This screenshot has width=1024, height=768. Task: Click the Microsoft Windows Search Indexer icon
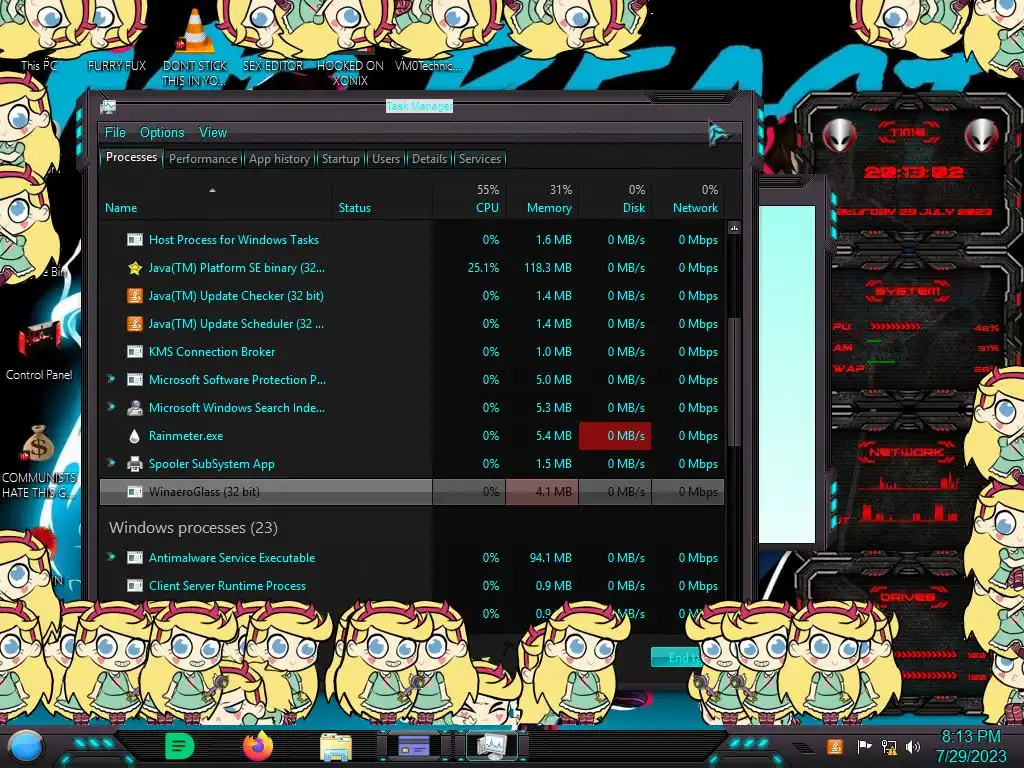tap(135, 408)
